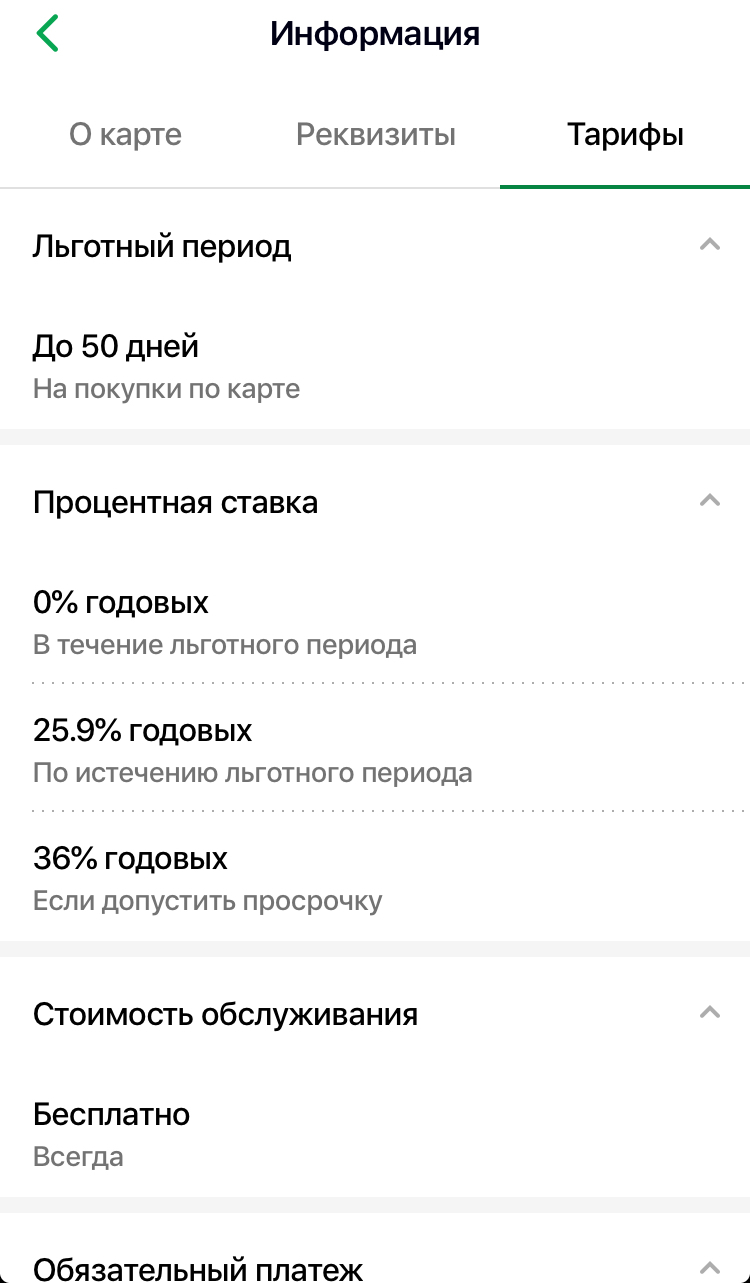
Task: Click the Информация page title
Action: 375,34
